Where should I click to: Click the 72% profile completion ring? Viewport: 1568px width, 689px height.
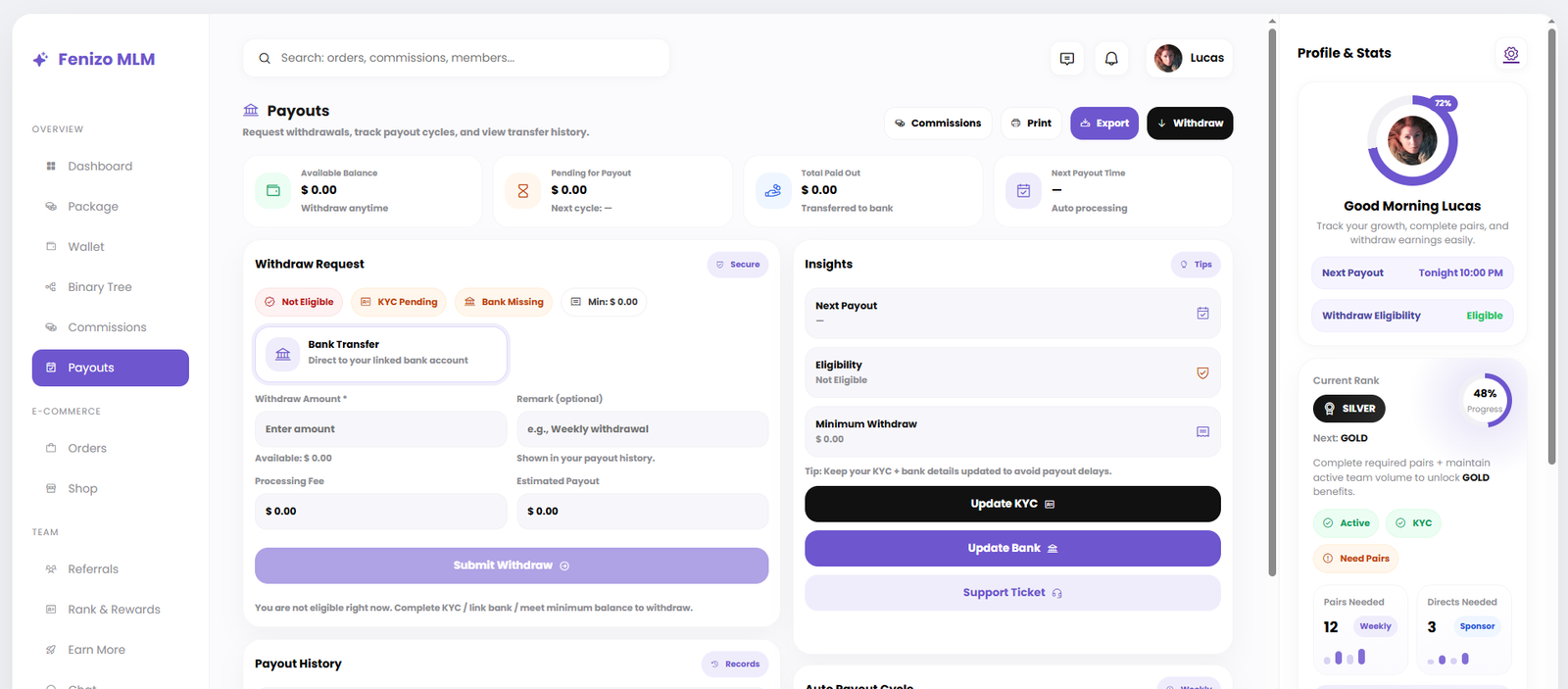[1412, 140]
